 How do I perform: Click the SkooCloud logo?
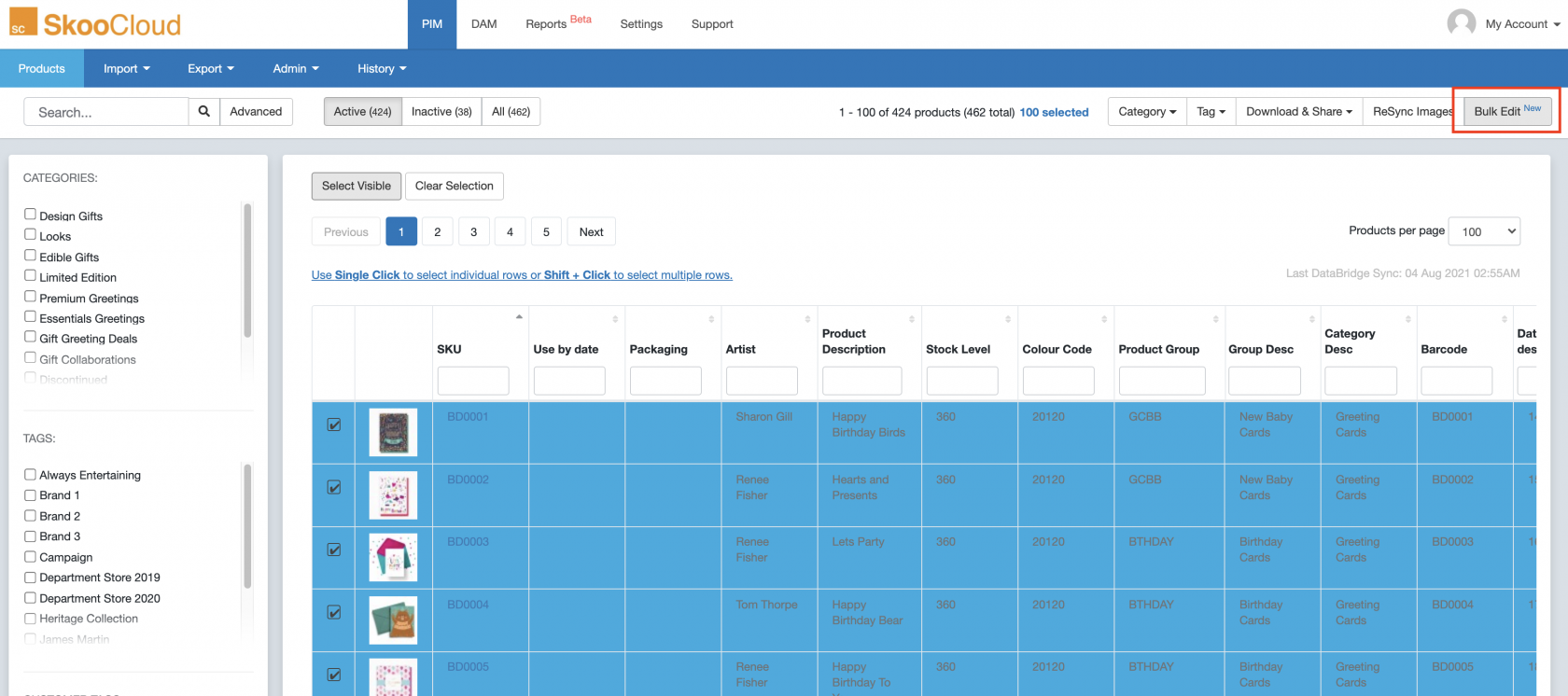[x=95, y=23]
